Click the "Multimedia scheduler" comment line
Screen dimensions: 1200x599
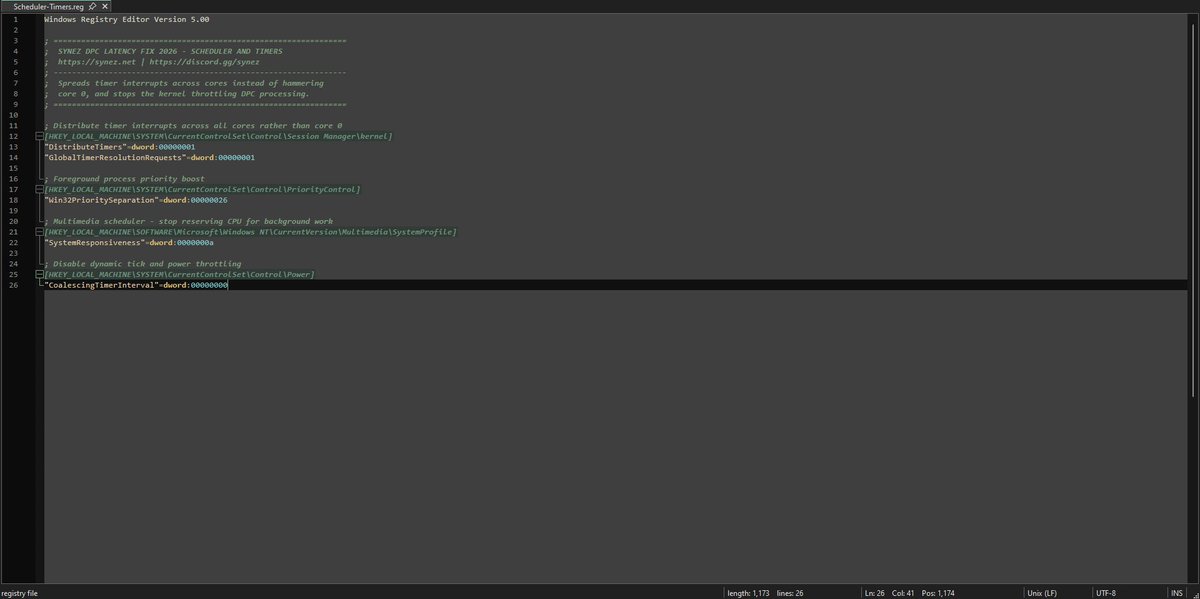[x=188, y=221]
